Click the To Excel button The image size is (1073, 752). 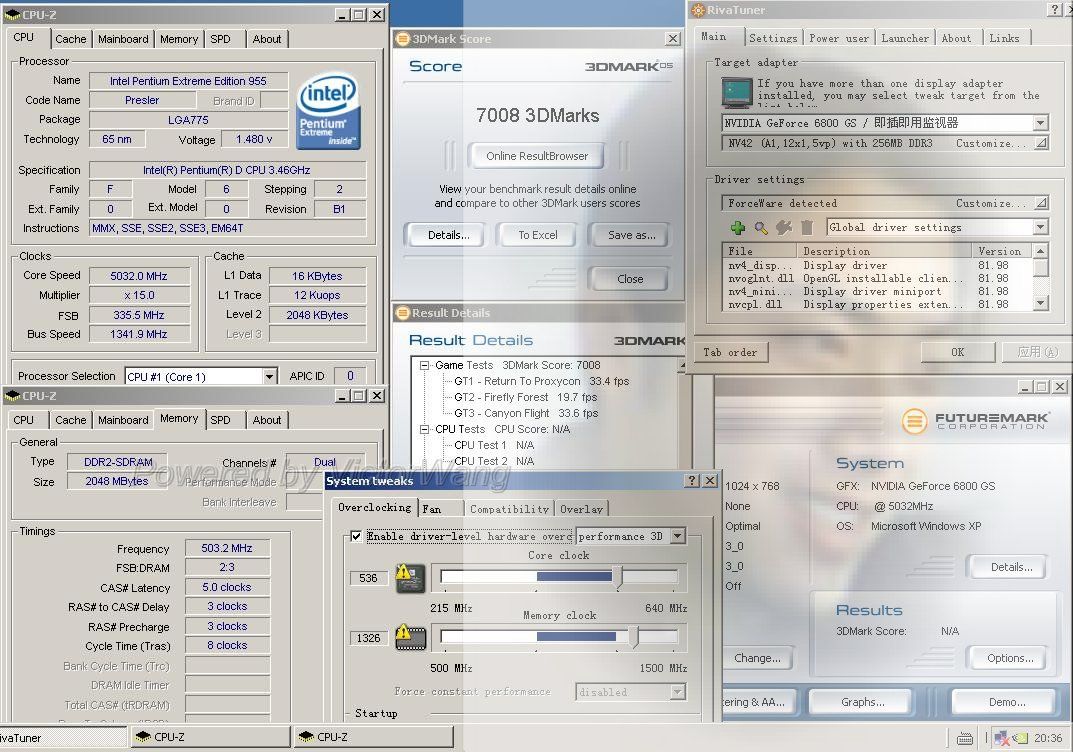tap(537, 235)
